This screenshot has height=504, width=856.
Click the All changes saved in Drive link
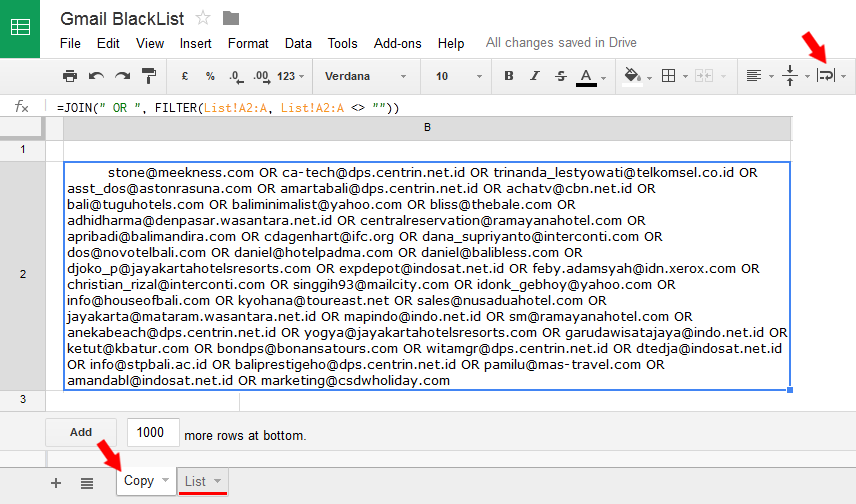(561, 43)
